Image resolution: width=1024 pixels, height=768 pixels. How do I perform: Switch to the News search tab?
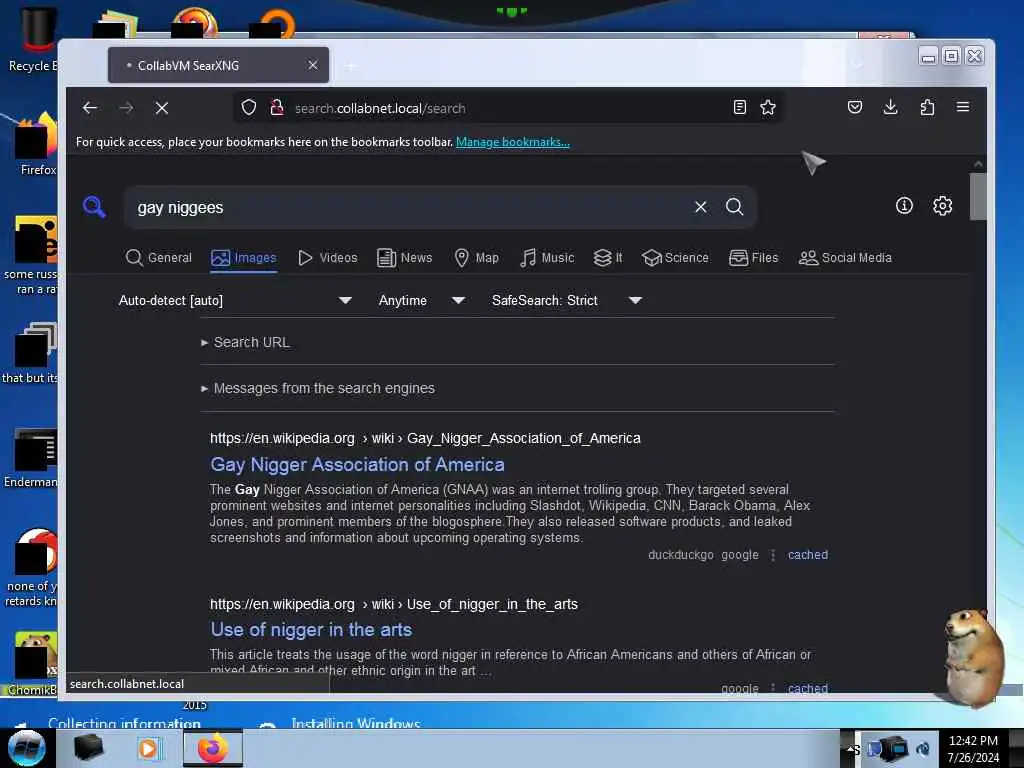(x=404, y=257)
